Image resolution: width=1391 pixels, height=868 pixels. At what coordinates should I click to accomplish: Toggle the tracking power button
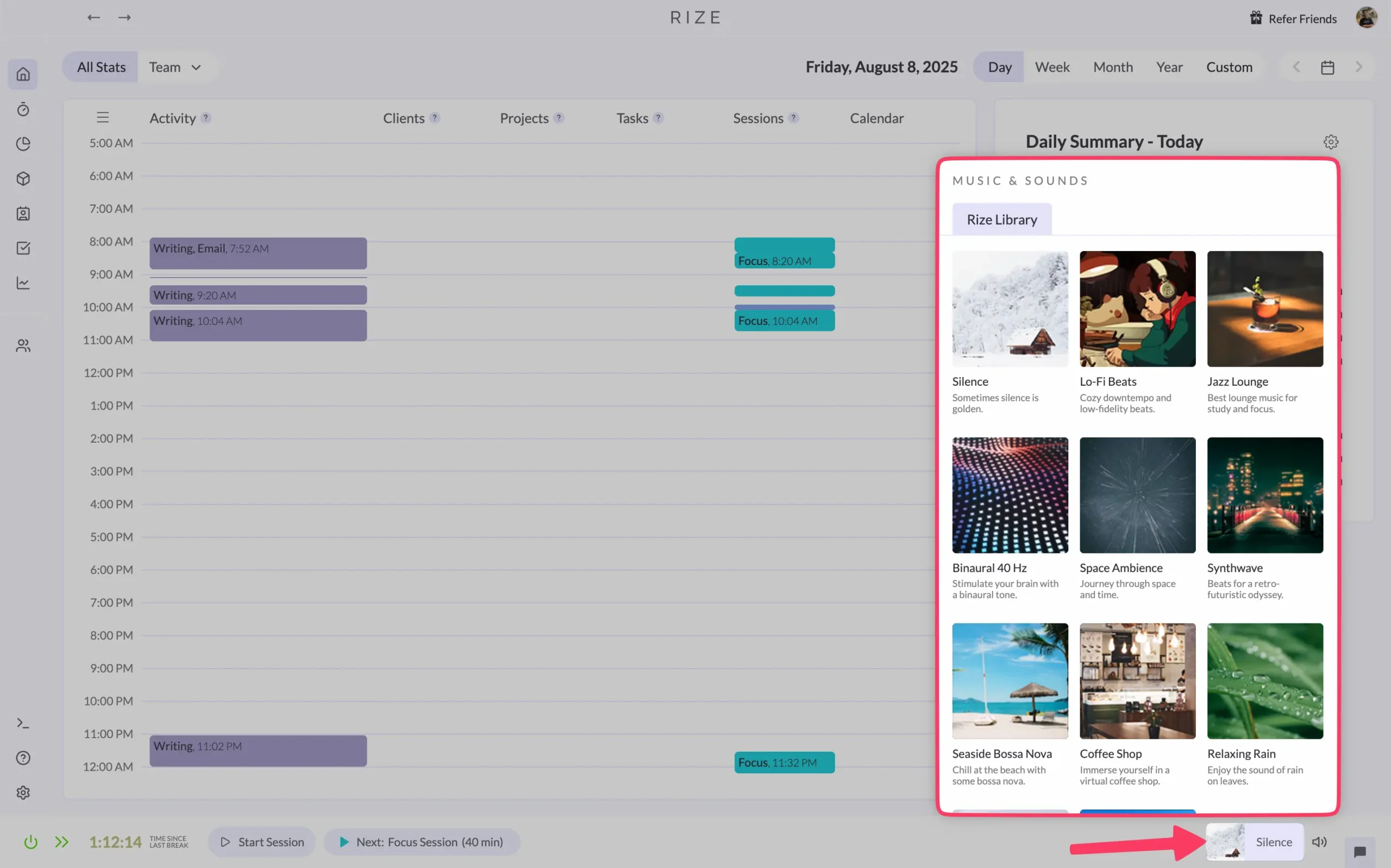tap(30, 841)
